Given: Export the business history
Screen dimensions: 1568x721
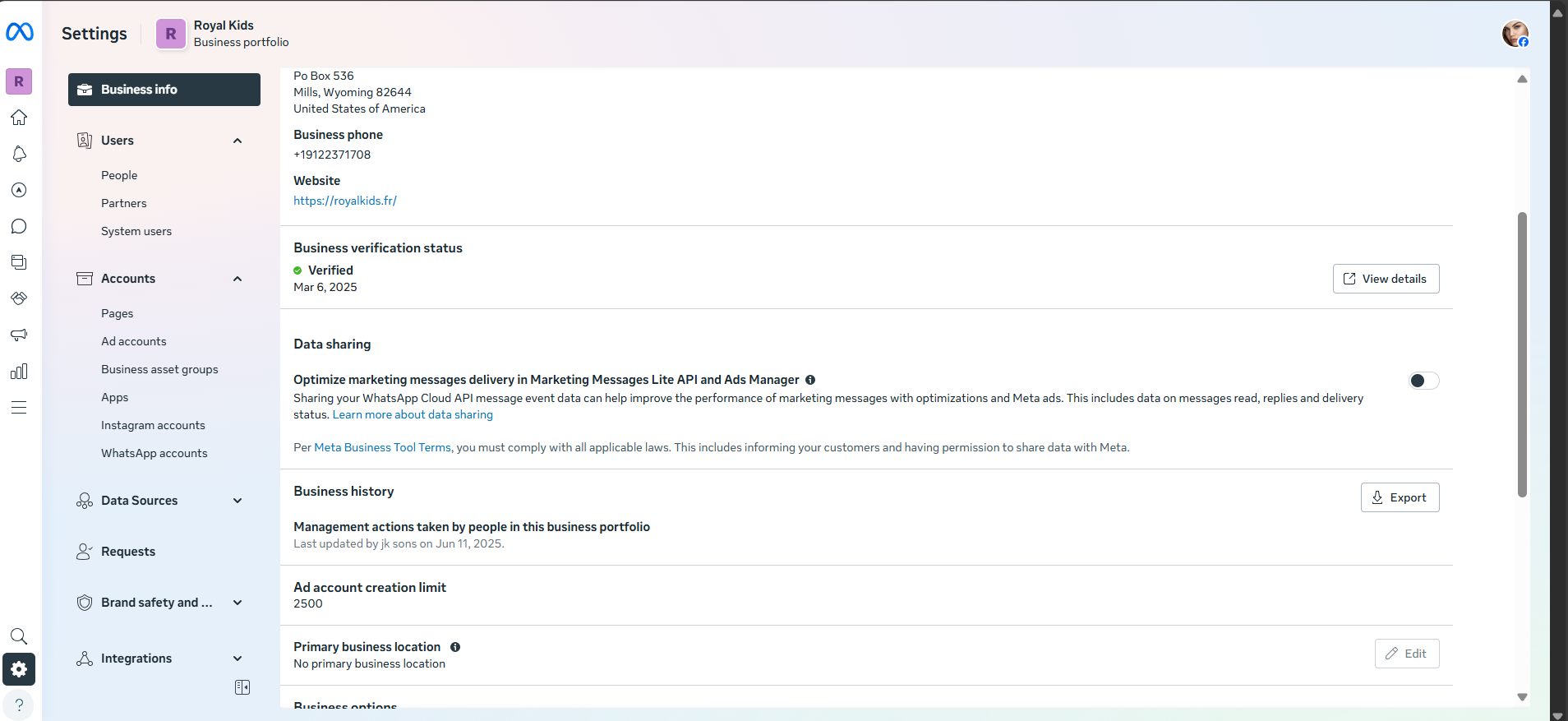Looking at the screenshot, I should [x=1400, y=497].
